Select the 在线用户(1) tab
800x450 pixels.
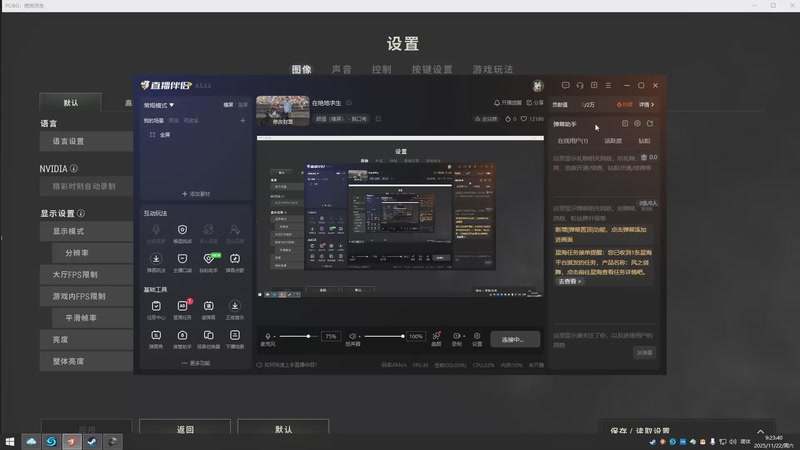572,141
